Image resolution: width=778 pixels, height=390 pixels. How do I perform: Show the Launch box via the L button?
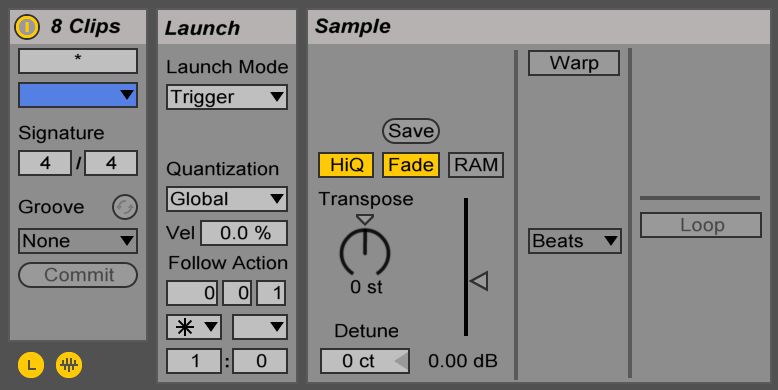(31, 365)
